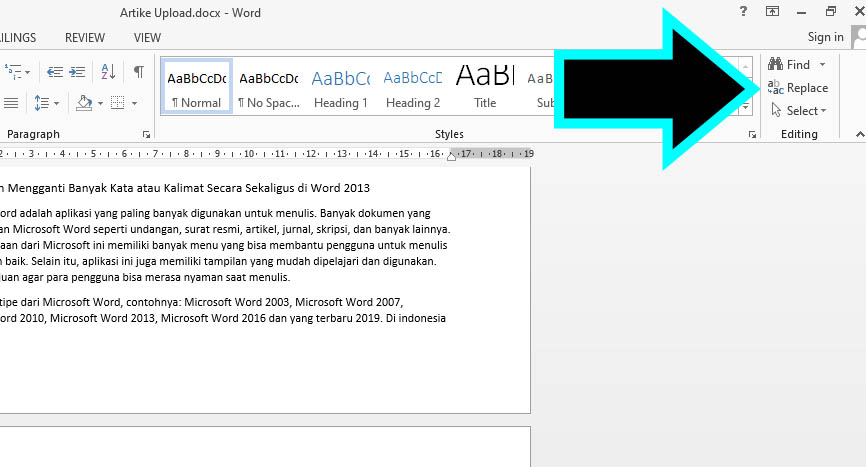Viewport: 866px width, 467px height.
Task: Open Word Help question mark icon
Action: coord(743,11)
